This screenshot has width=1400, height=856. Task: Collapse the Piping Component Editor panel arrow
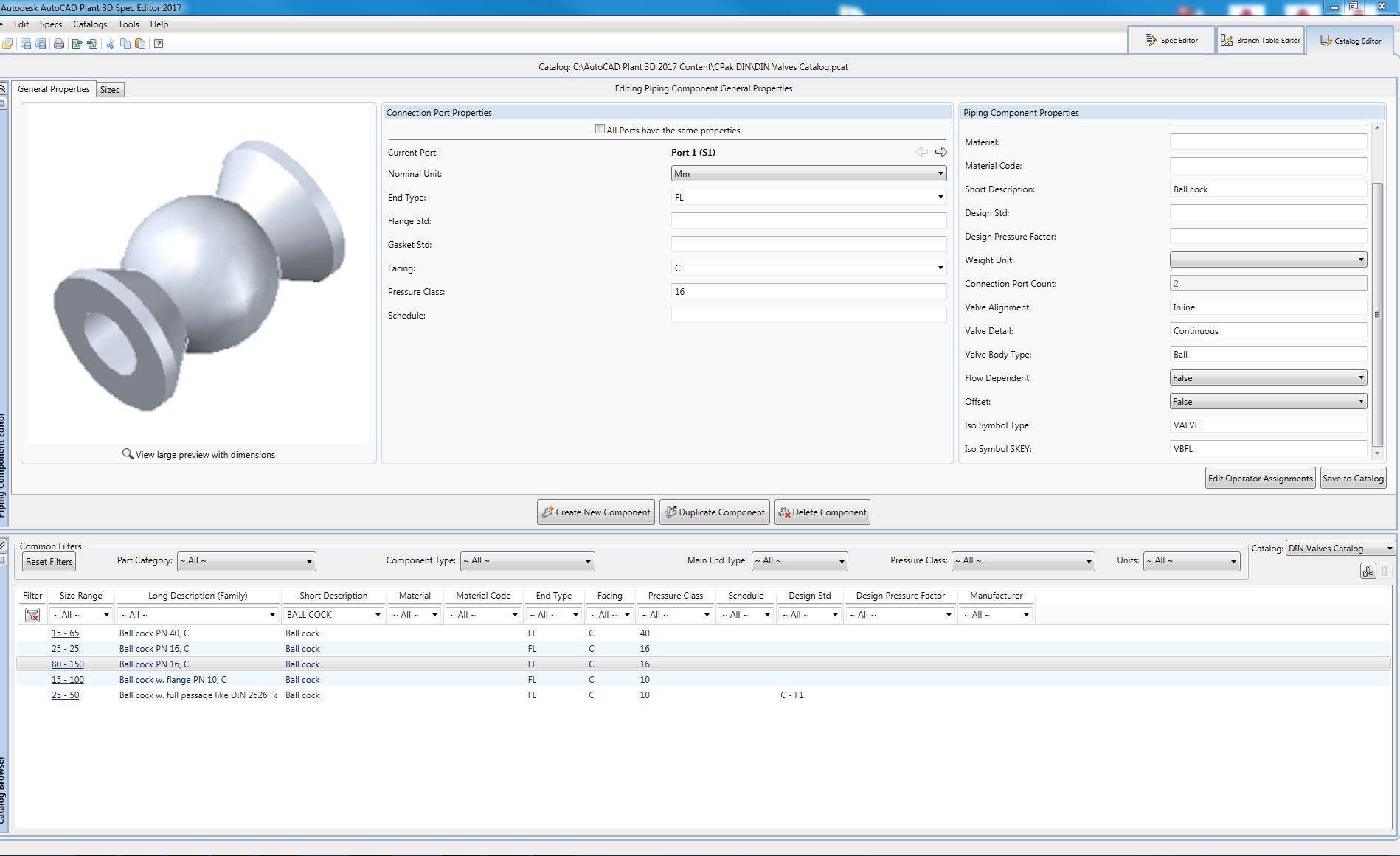click(x=3, y=88)
